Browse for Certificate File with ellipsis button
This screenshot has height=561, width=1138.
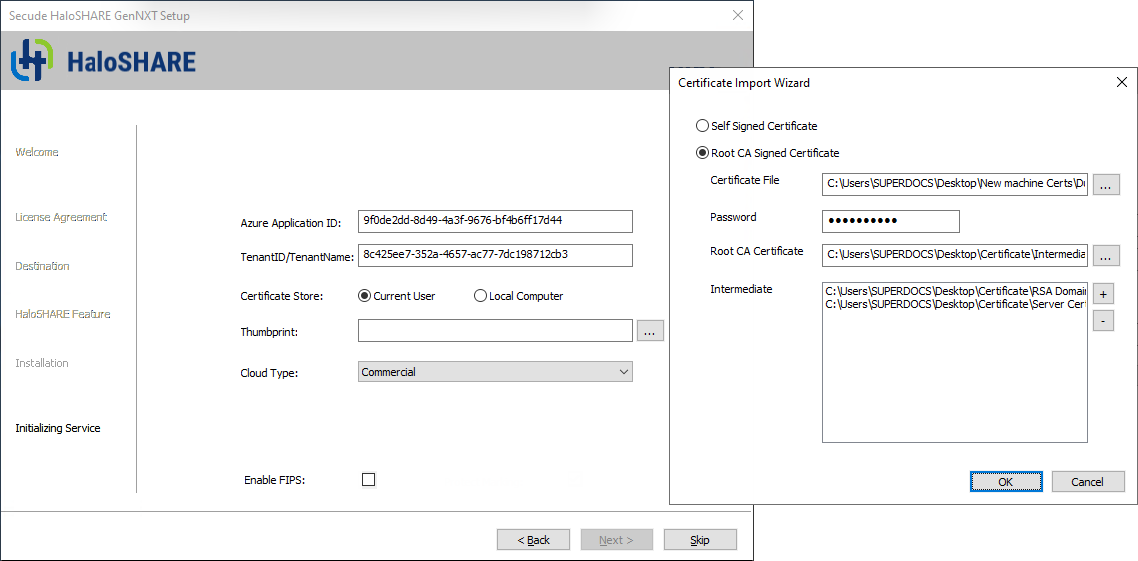tap(1106, 186)
